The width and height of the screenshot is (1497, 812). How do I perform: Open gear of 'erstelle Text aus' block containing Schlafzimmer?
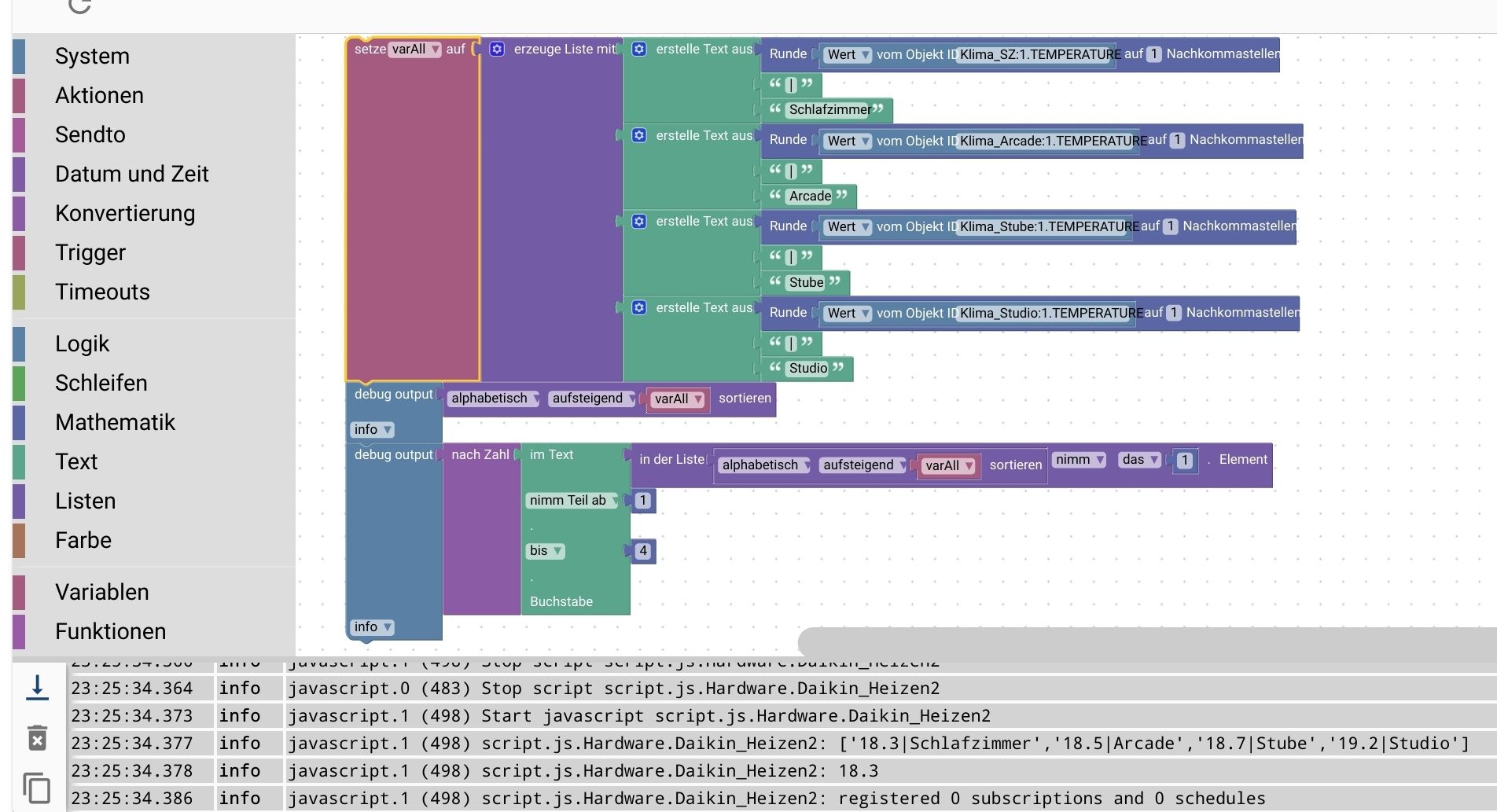click(639, 49)
